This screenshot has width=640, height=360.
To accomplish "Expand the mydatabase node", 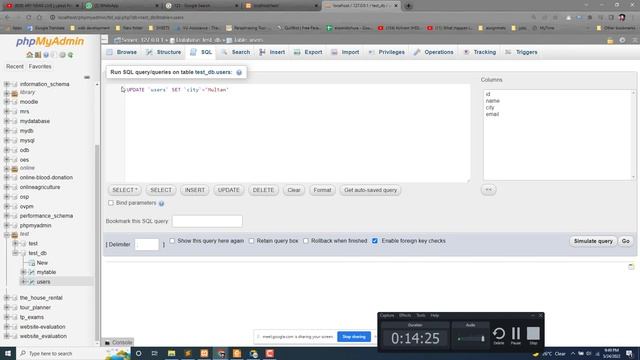I will pos(7,121).
